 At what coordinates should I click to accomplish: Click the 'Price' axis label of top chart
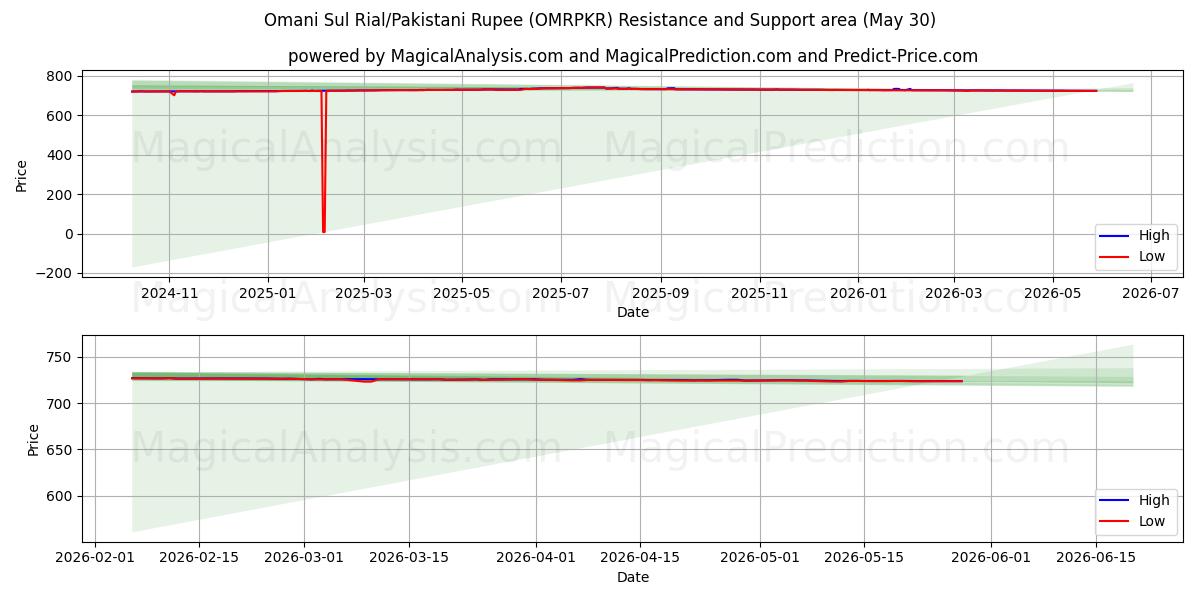pyautogui.click(x=22, y=174)
